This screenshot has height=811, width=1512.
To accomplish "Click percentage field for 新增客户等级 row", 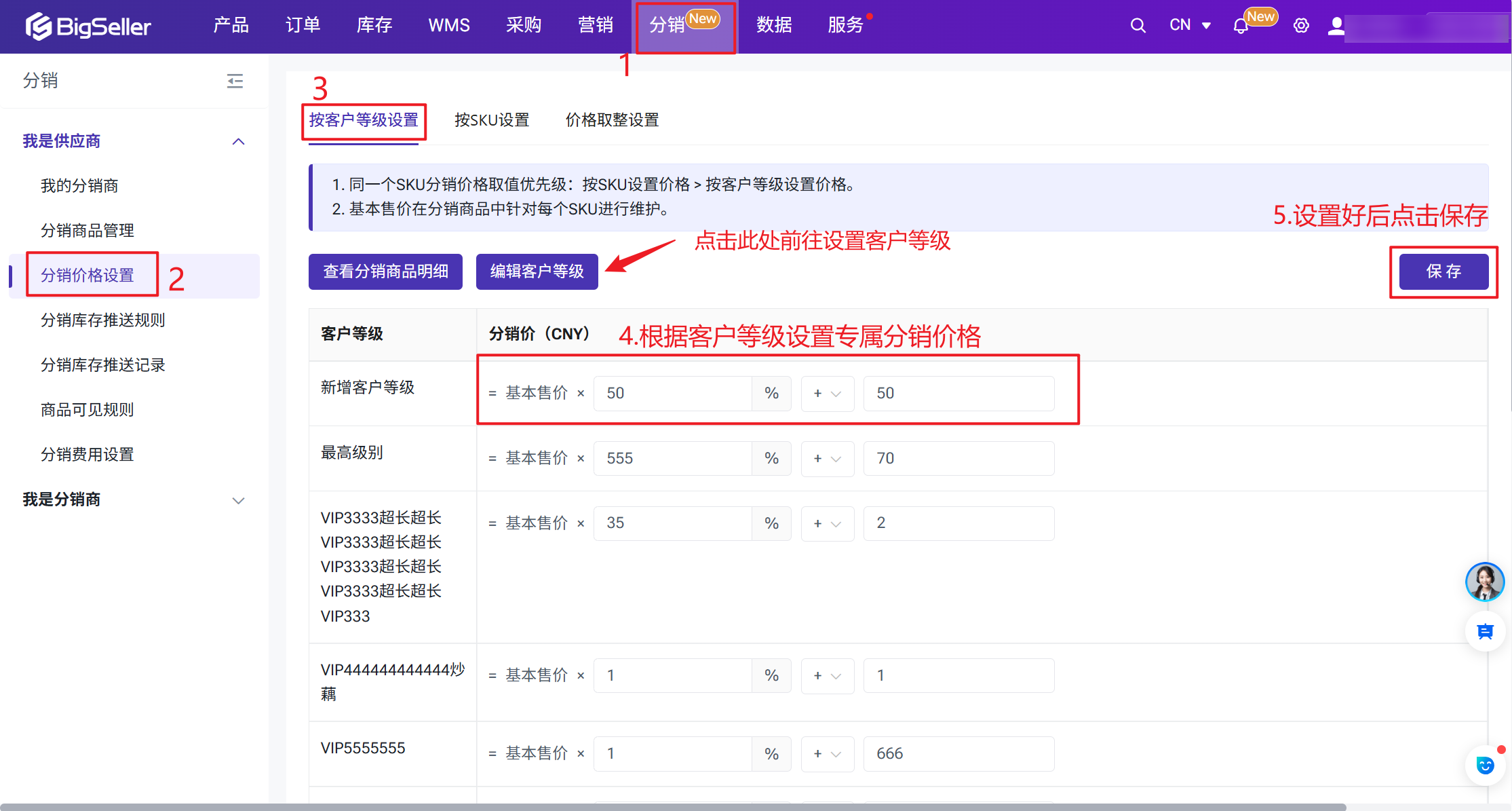I will (672, 394).
